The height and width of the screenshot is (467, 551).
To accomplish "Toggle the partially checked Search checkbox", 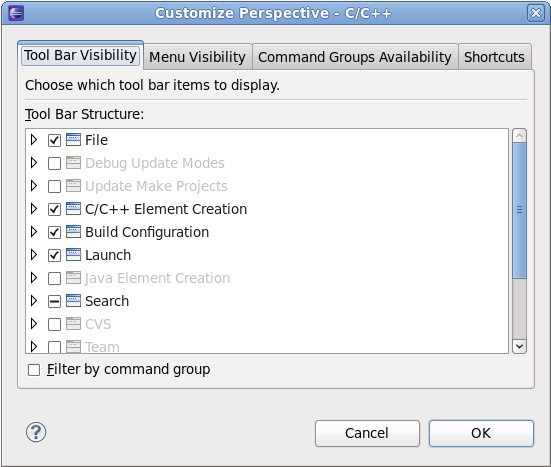I will pyautogui.click(x=54, y=301).
